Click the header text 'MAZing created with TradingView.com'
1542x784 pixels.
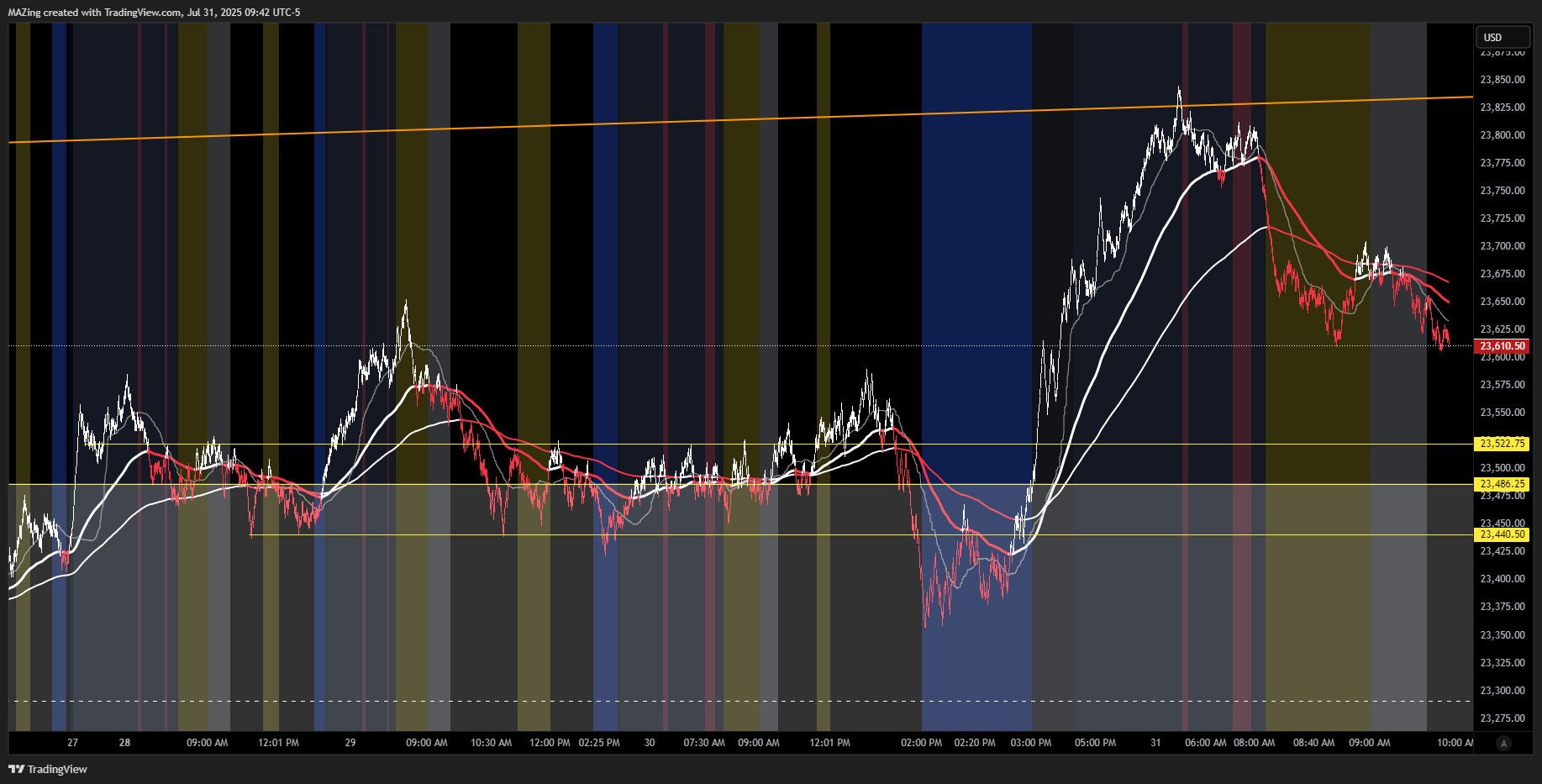pyautogui.click(x=94, y=13)
